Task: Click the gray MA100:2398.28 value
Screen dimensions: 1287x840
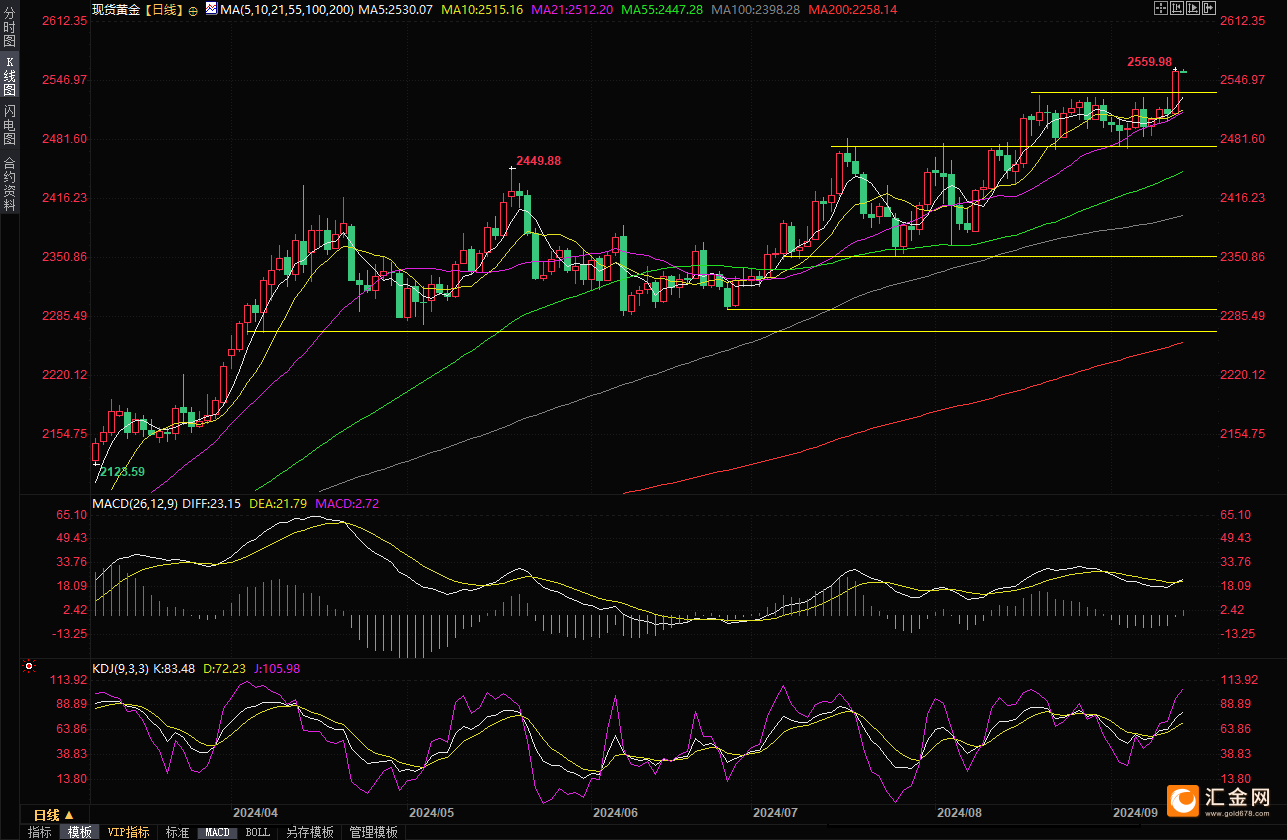Action: (756, 9)
